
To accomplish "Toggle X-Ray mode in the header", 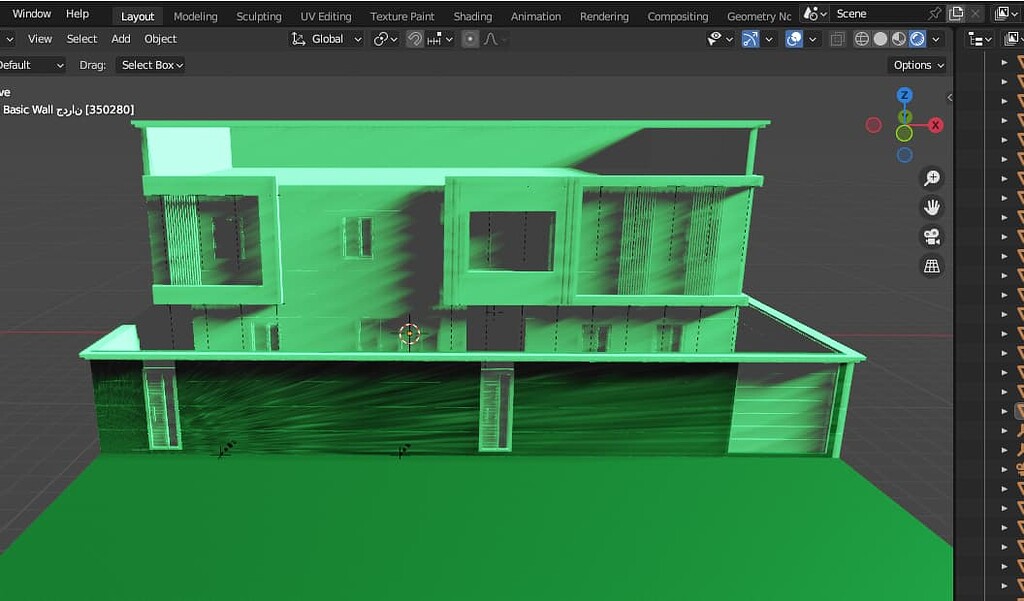I will point(836,38).
